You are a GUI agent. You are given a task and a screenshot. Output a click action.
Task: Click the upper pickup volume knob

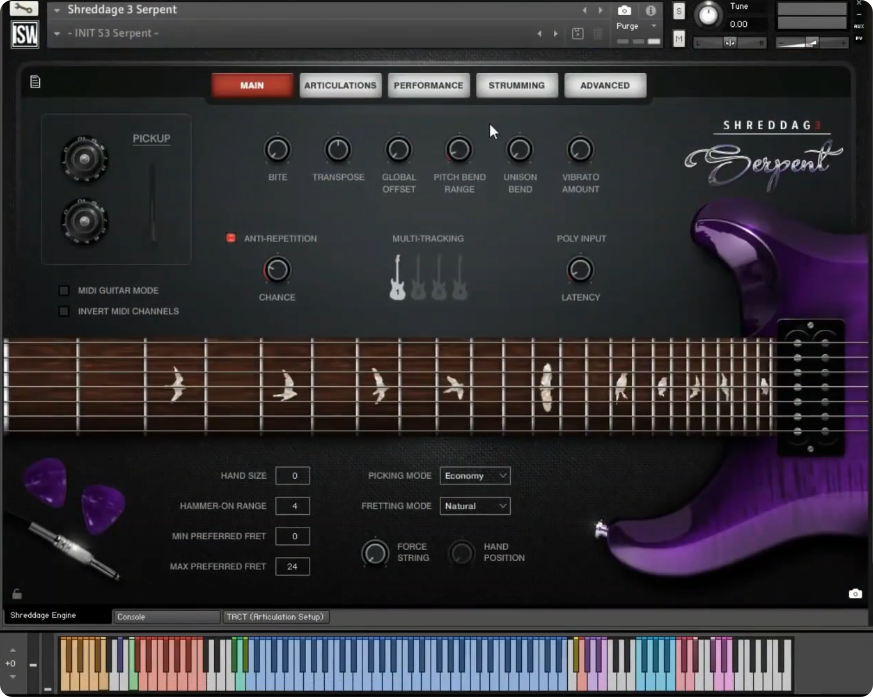point(84,159)
